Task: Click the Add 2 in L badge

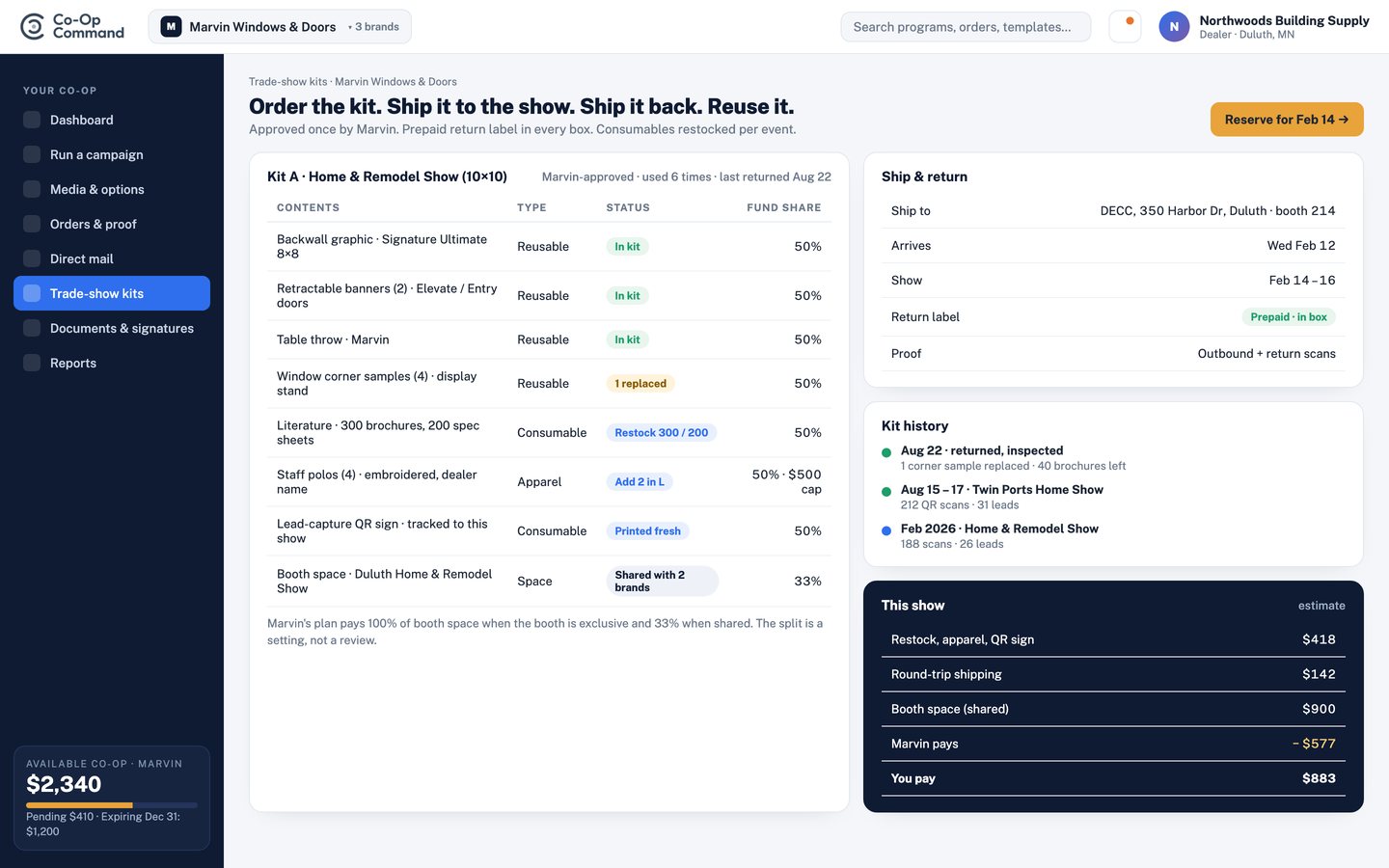Action: click(x=640, y=482)
